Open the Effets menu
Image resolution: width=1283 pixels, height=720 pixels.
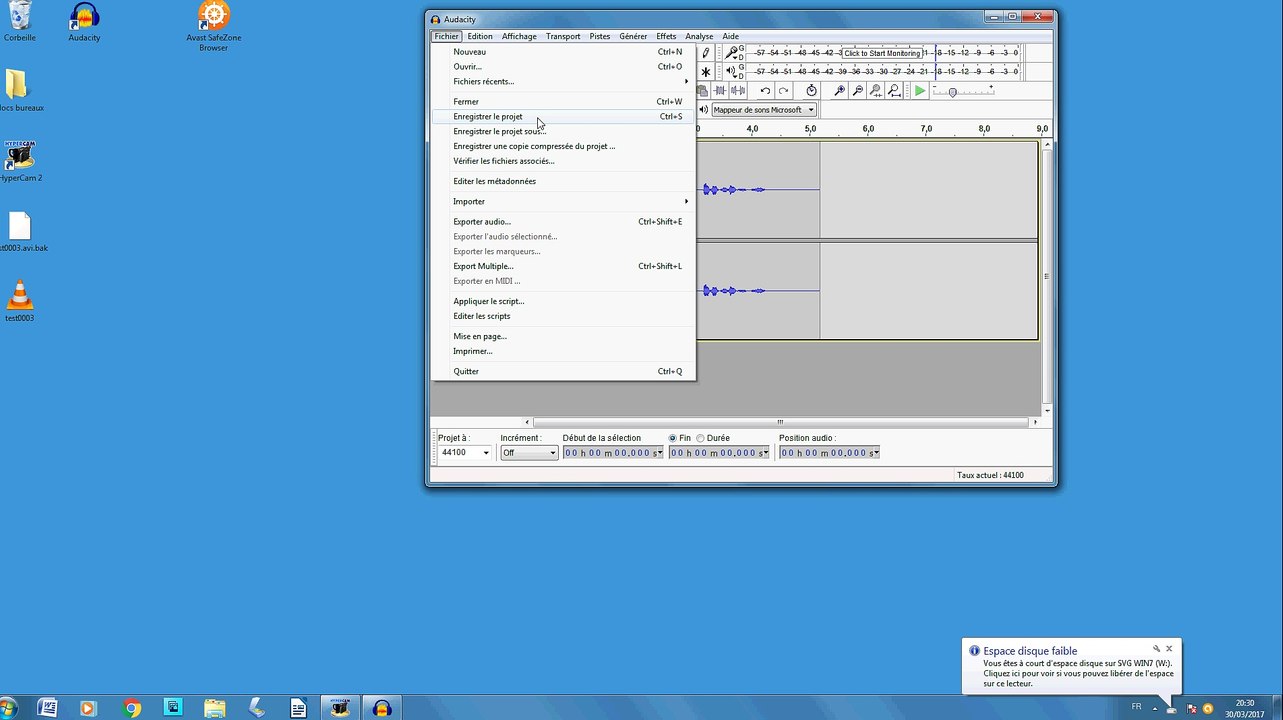(666, 36)
